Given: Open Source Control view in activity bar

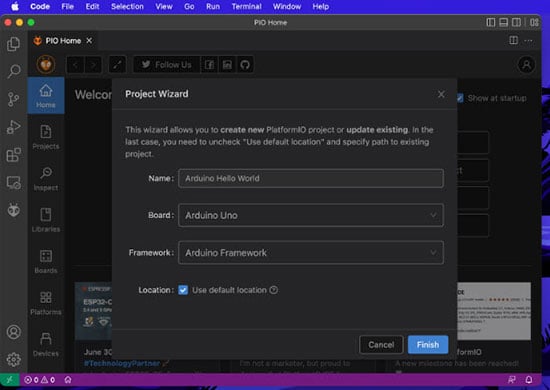Looking at the screenshot, I should click(13, 99).
